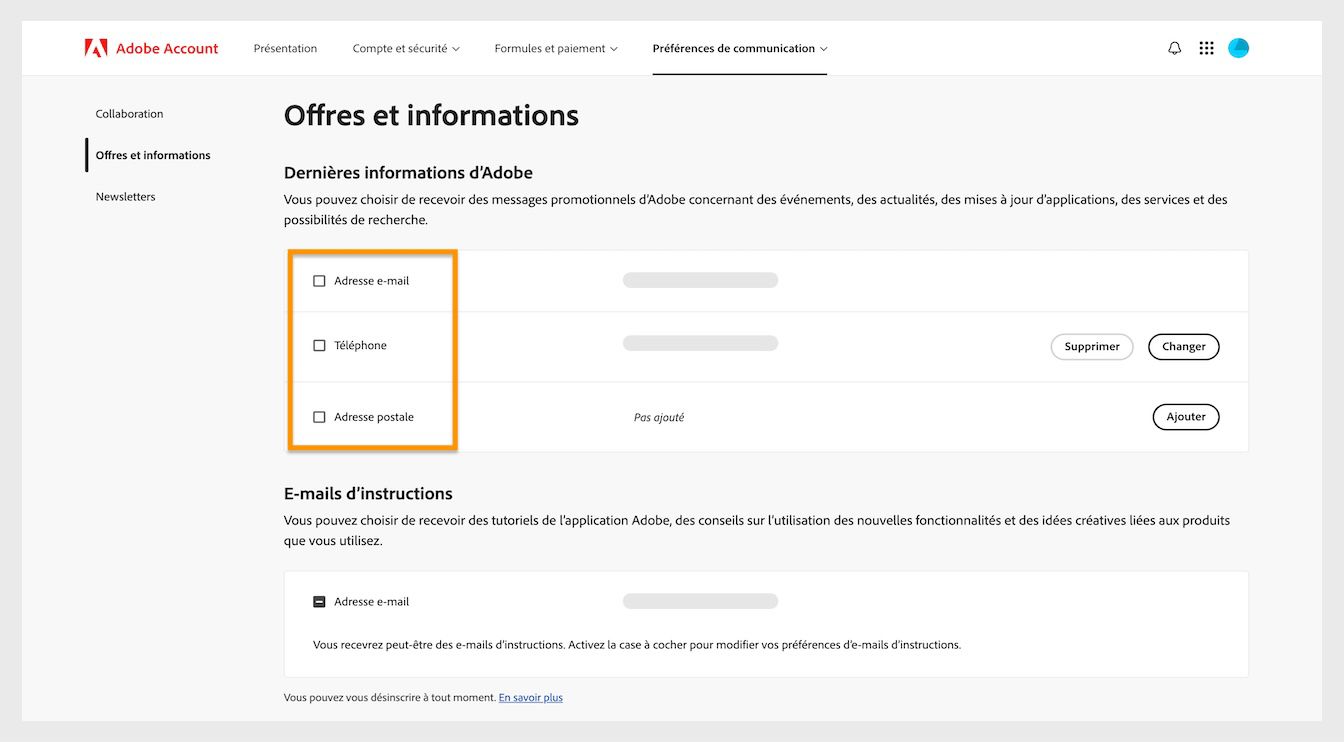Click the Supprimer button for Téléphone

(1091, 346)
